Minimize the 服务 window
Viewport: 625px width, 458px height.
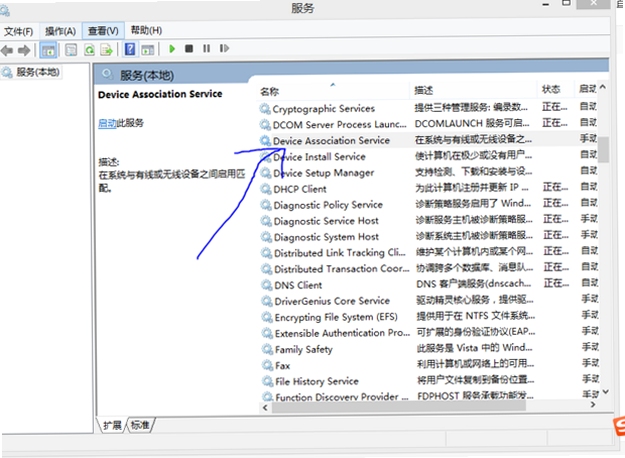coord(546,4)
